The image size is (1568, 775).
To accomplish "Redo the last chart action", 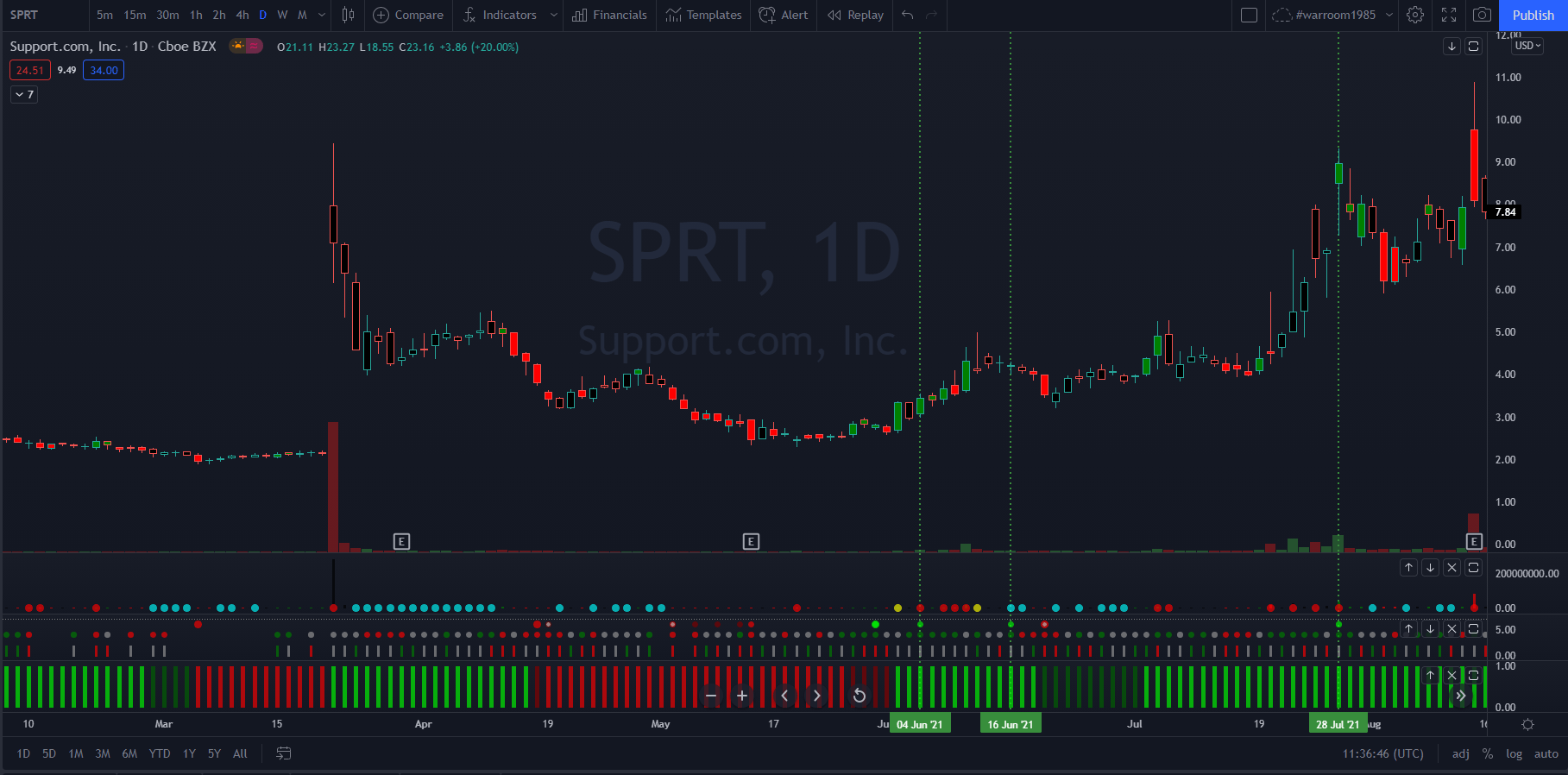I will [932, 15].
